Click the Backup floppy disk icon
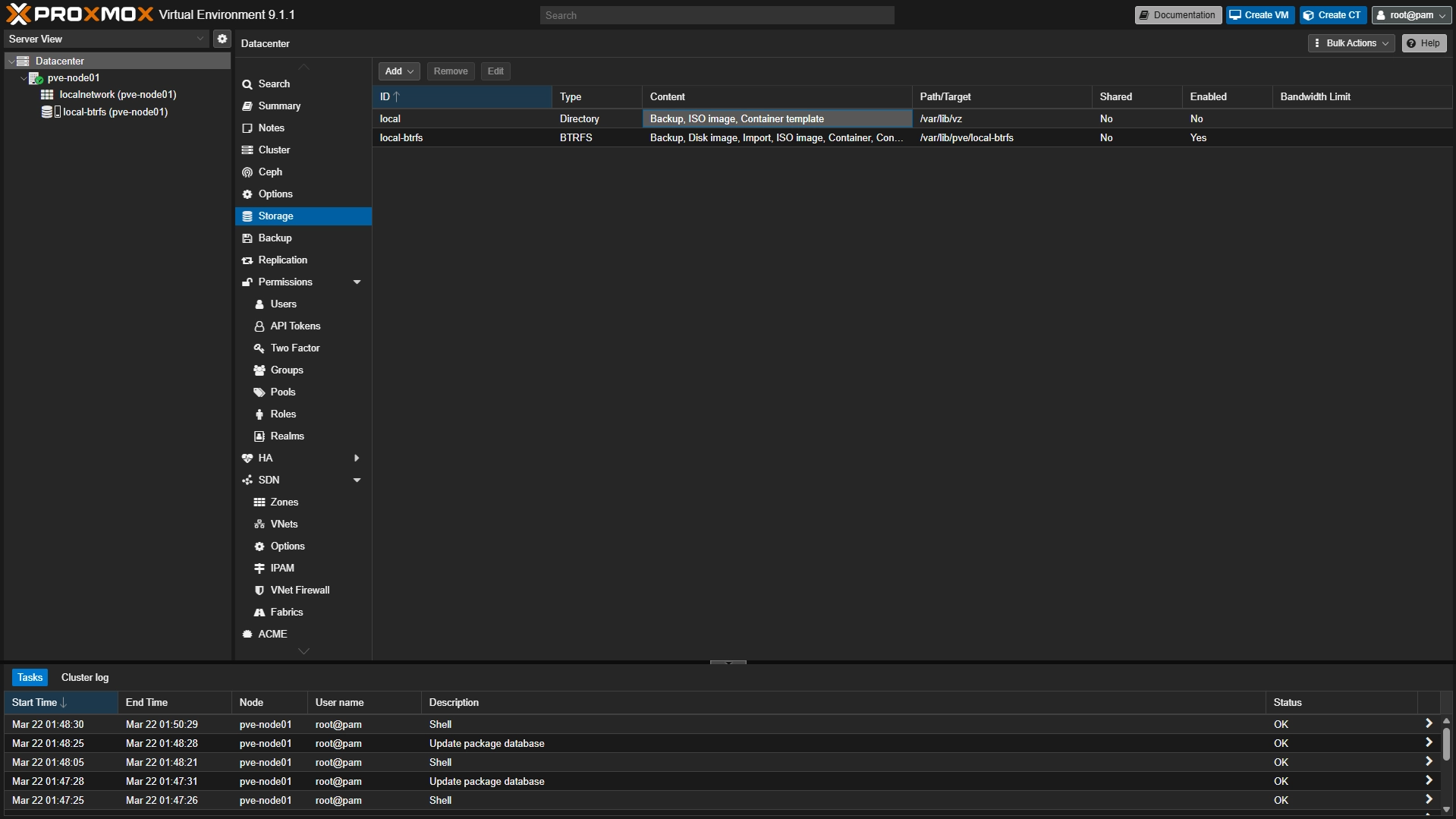The image size is (1456, 819). [247, 238]
